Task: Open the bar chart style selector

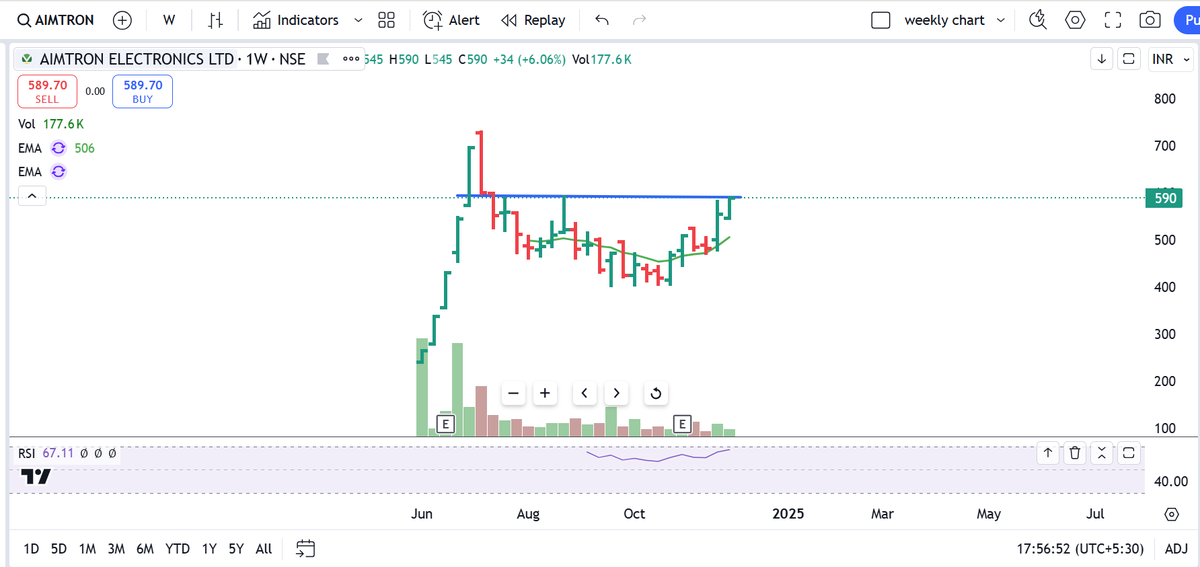Action: [x=215, y=20]
